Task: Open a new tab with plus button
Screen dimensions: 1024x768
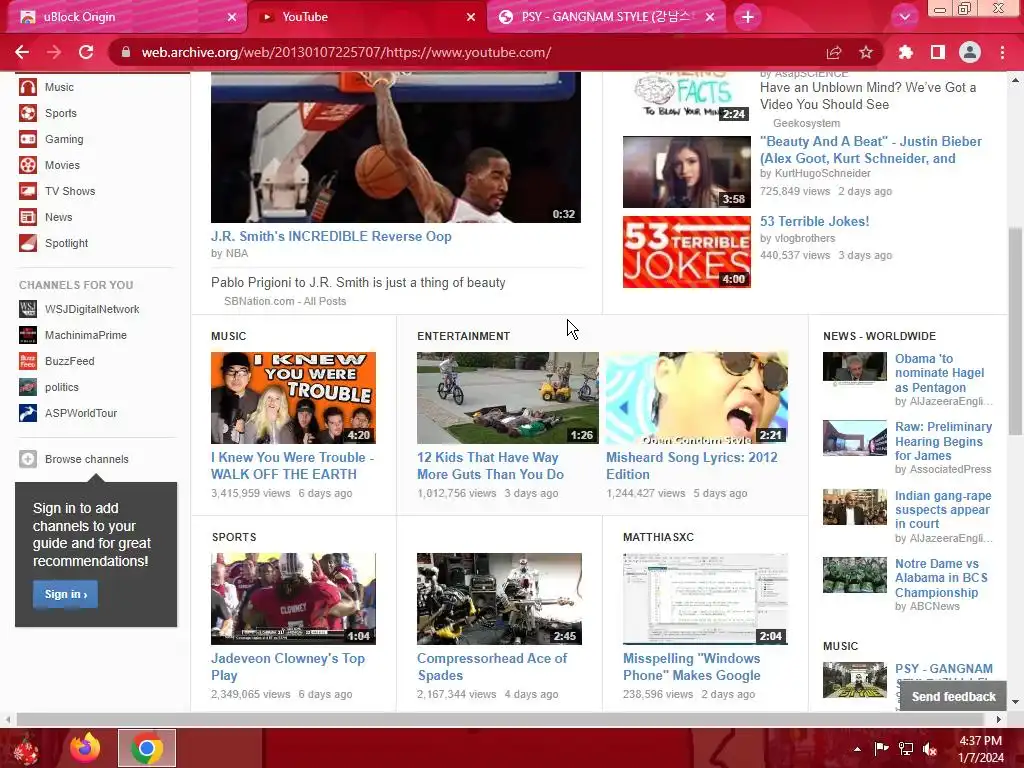Action: (748, 17)
